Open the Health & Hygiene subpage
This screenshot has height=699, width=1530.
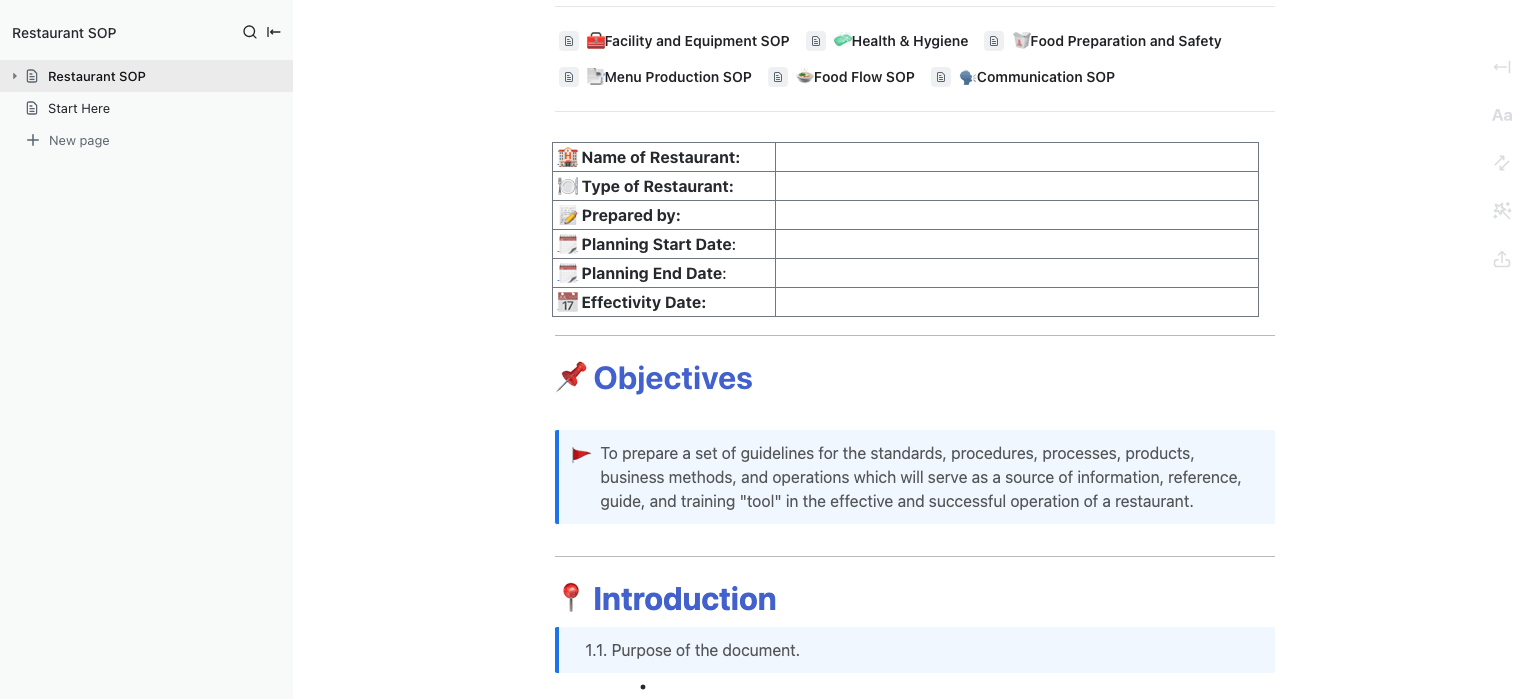pyautogui.click(x=909, y=41)
